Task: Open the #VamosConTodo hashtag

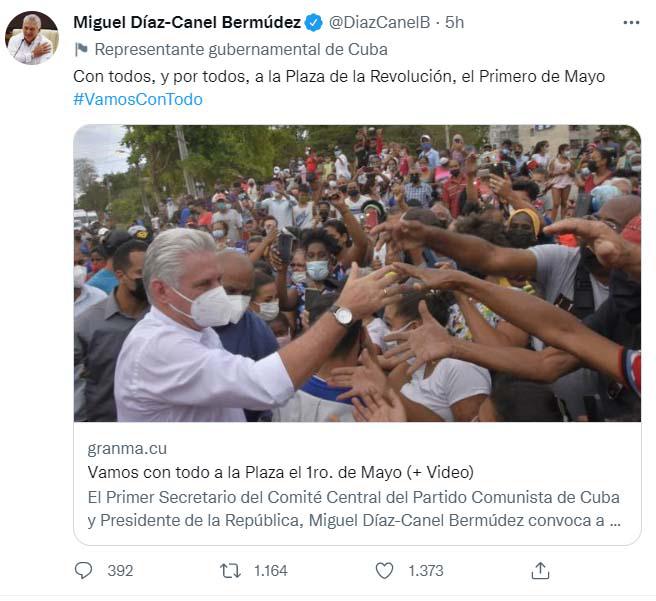Action: coord(138,100)
